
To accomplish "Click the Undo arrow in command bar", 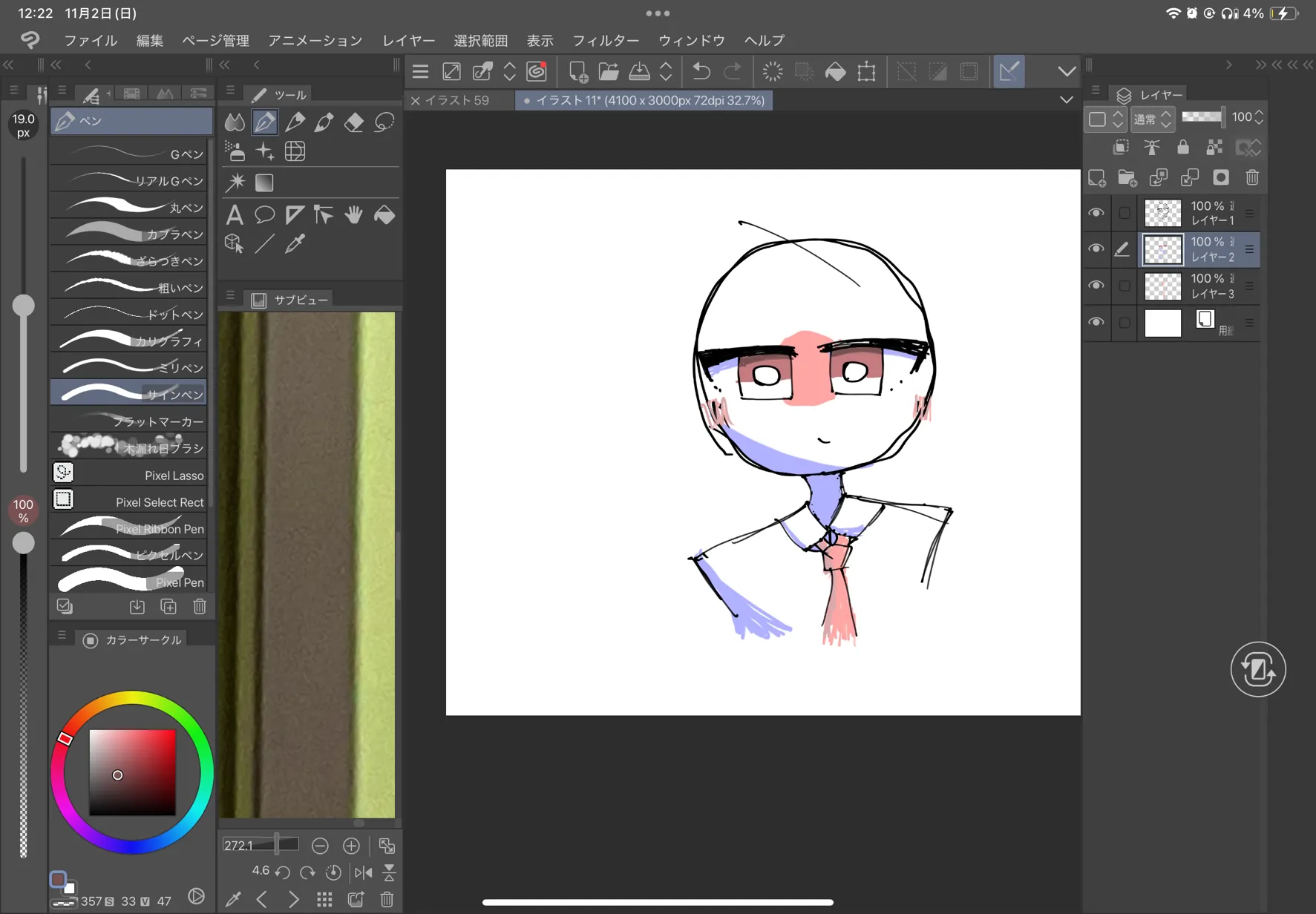I will pyautogui.click(x=701, y=71).
